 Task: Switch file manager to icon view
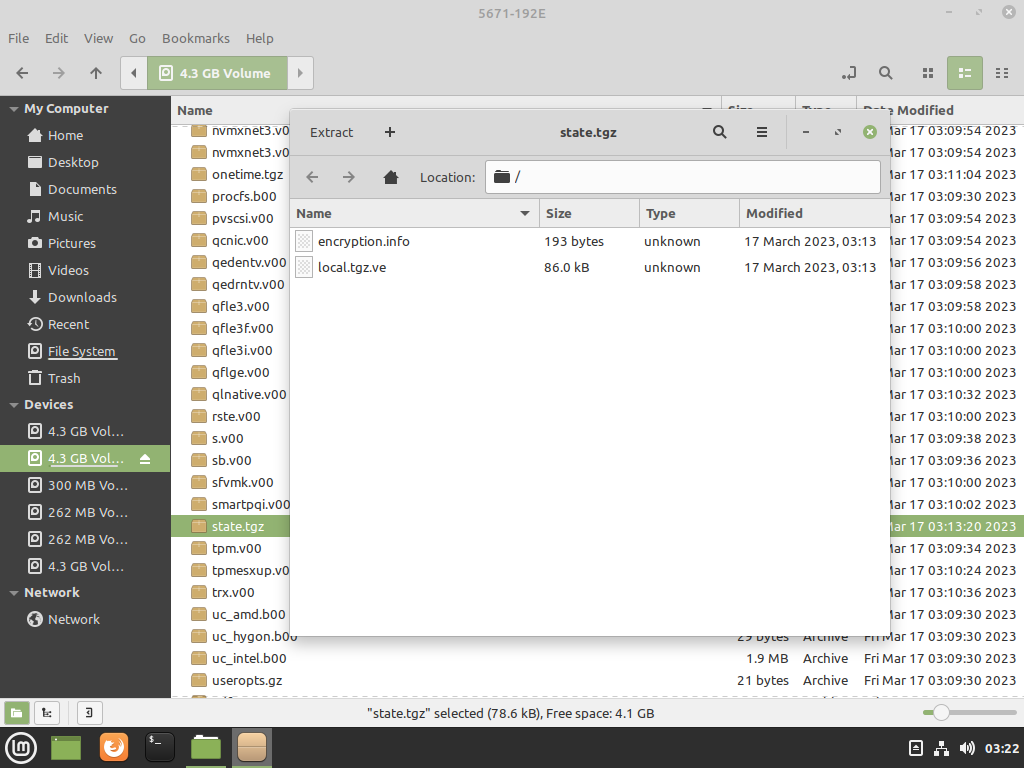click(928, 73)
